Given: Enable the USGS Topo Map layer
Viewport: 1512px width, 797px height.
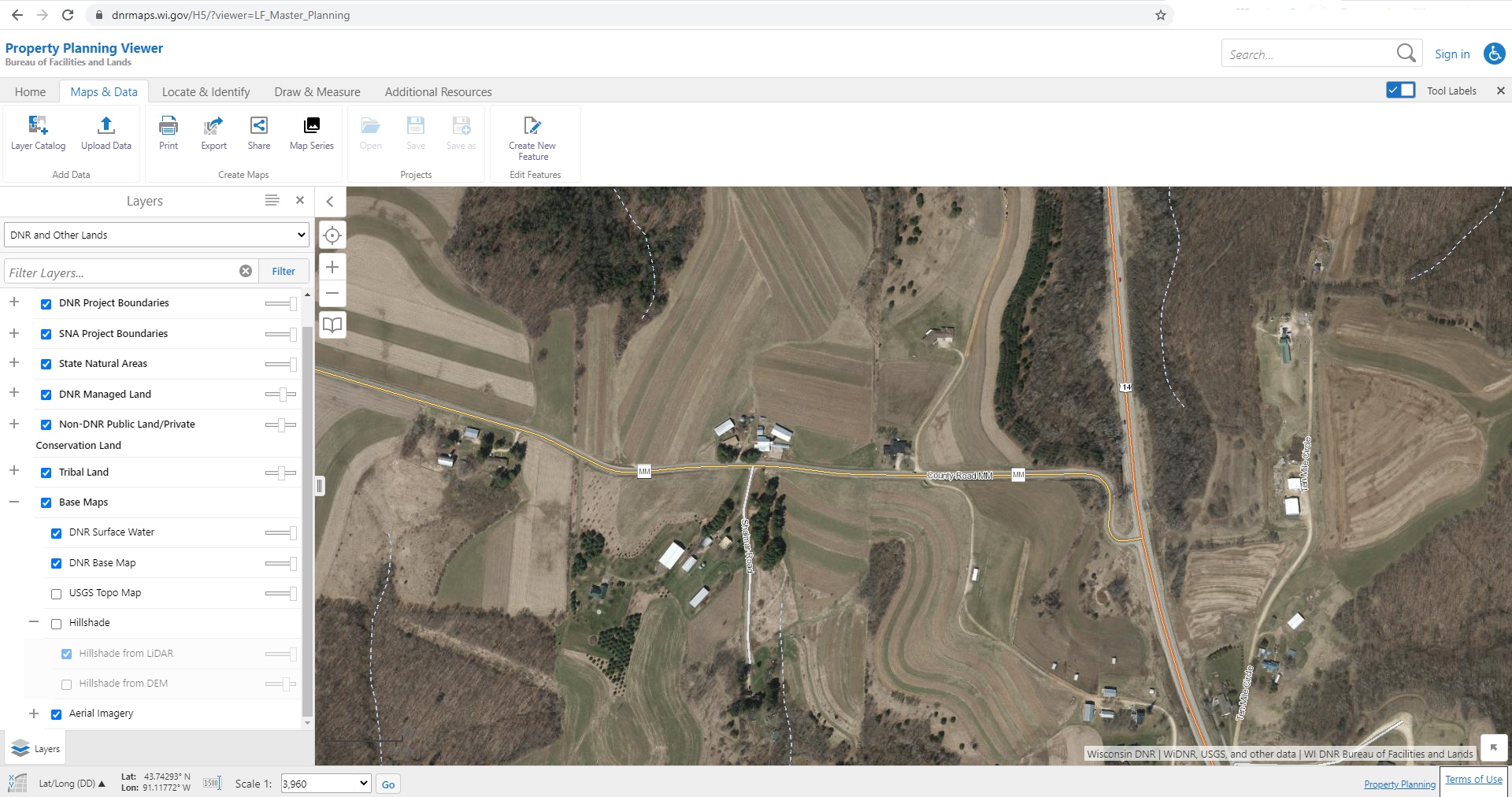Looking at the screenshot, I should pyautogui.click(x=57, y=594).
